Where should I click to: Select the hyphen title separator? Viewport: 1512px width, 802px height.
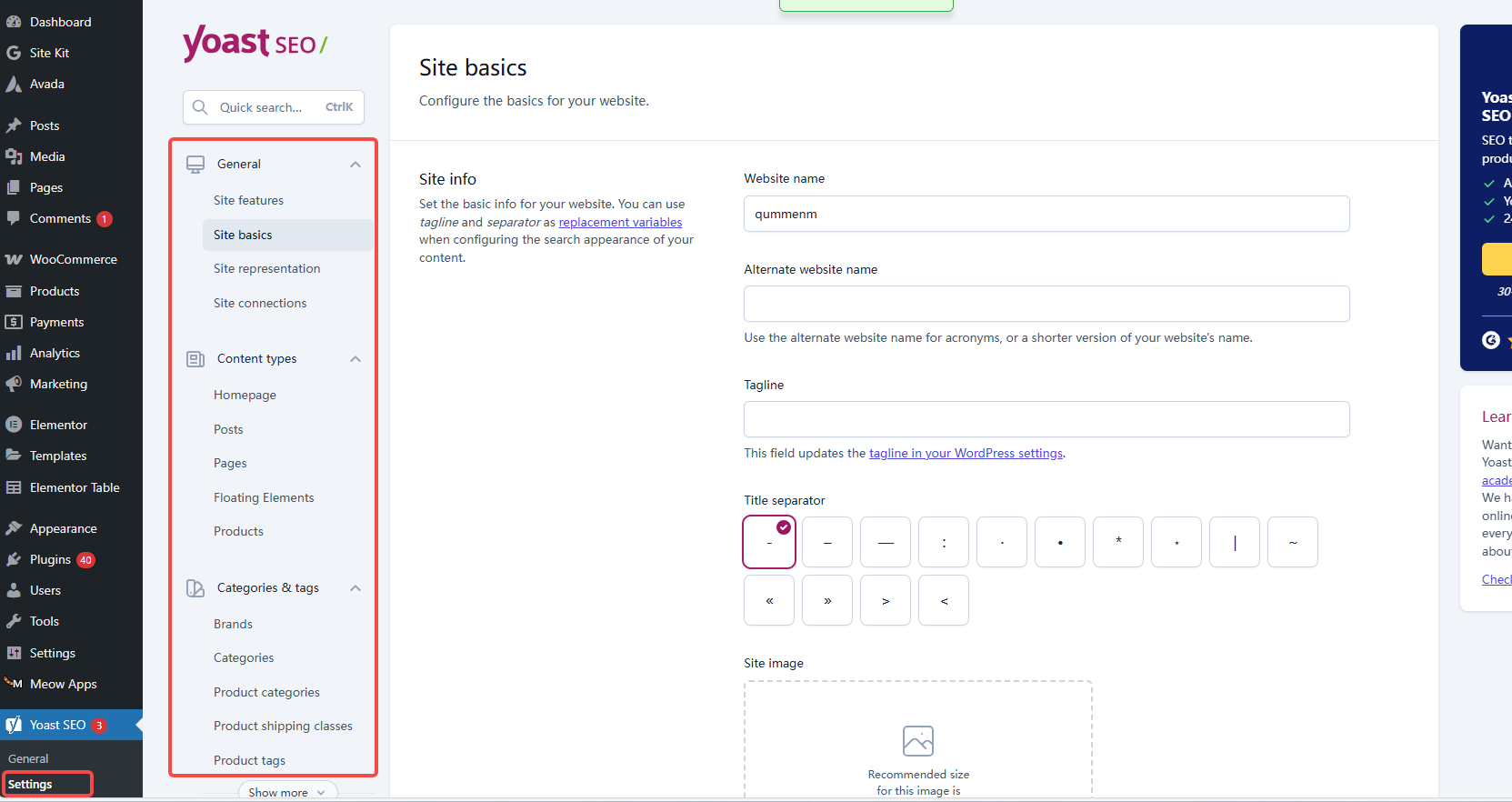point(769,542)
